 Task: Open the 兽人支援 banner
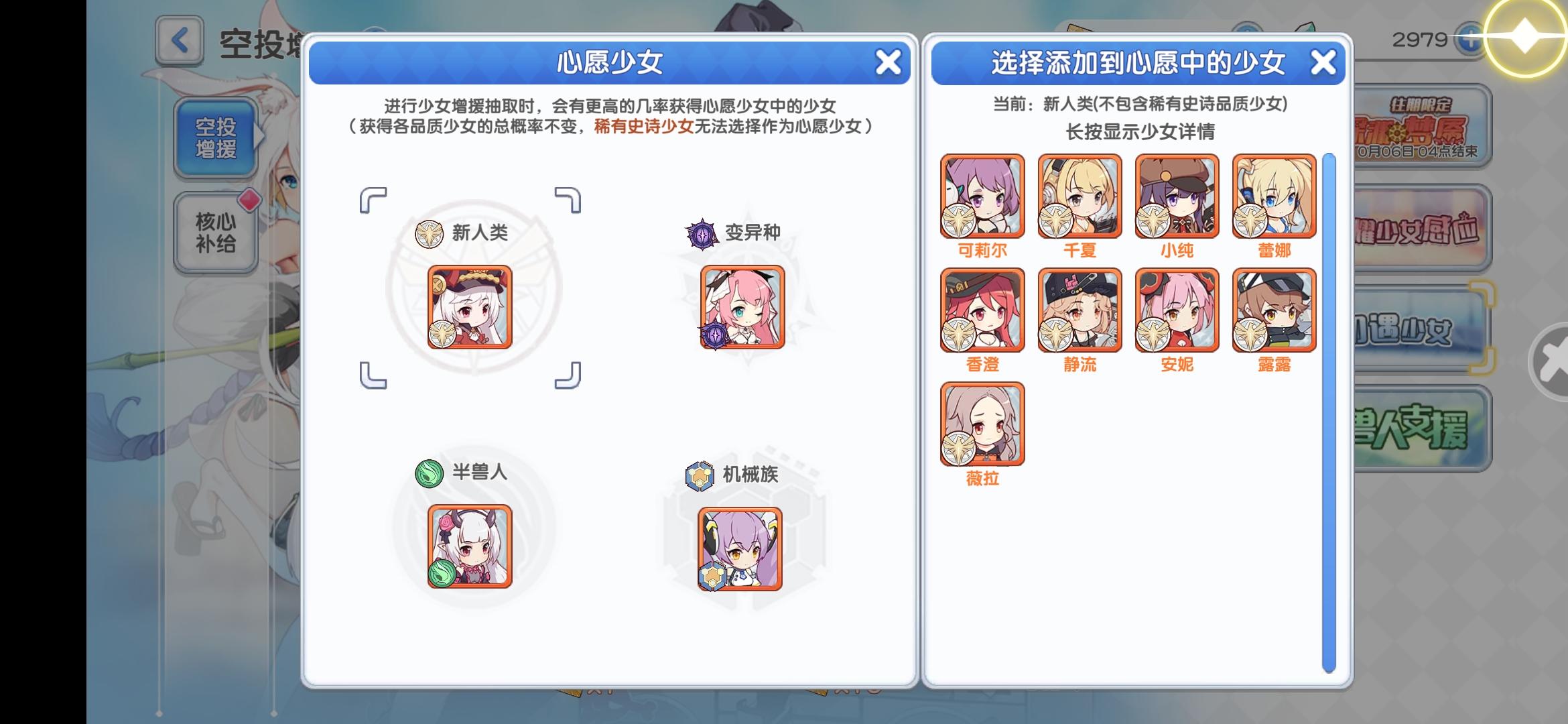(1422, 428)
